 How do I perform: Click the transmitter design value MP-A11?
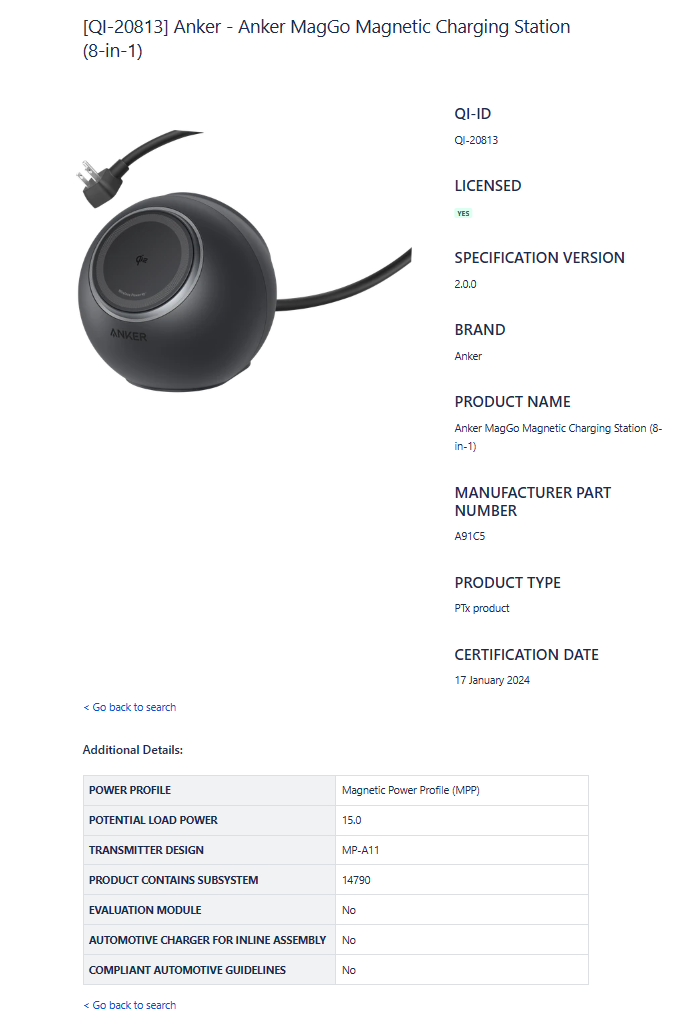coord(360,850)
